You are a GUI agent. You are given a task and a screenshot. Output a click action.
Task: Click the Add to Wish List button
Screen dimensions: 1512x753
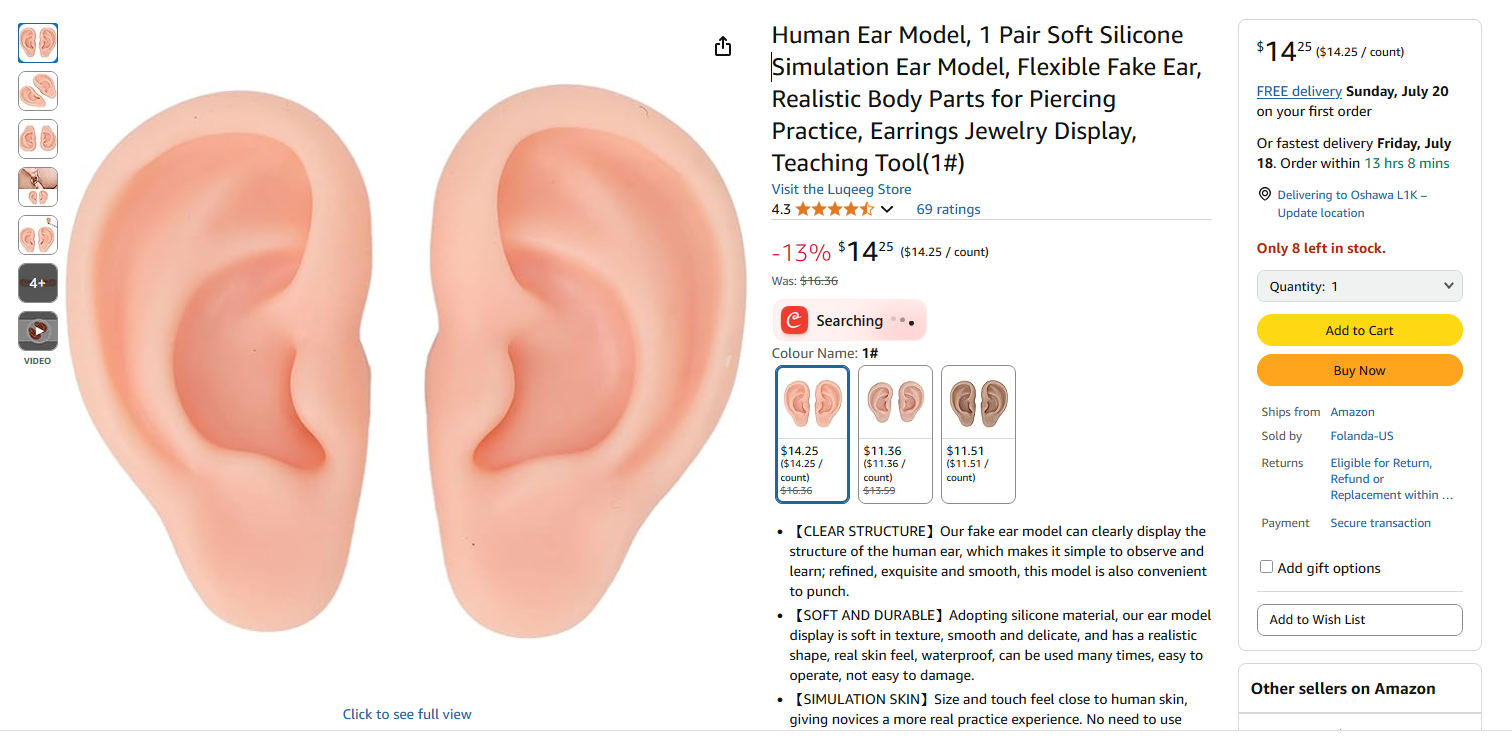(x=1360, y=619)
